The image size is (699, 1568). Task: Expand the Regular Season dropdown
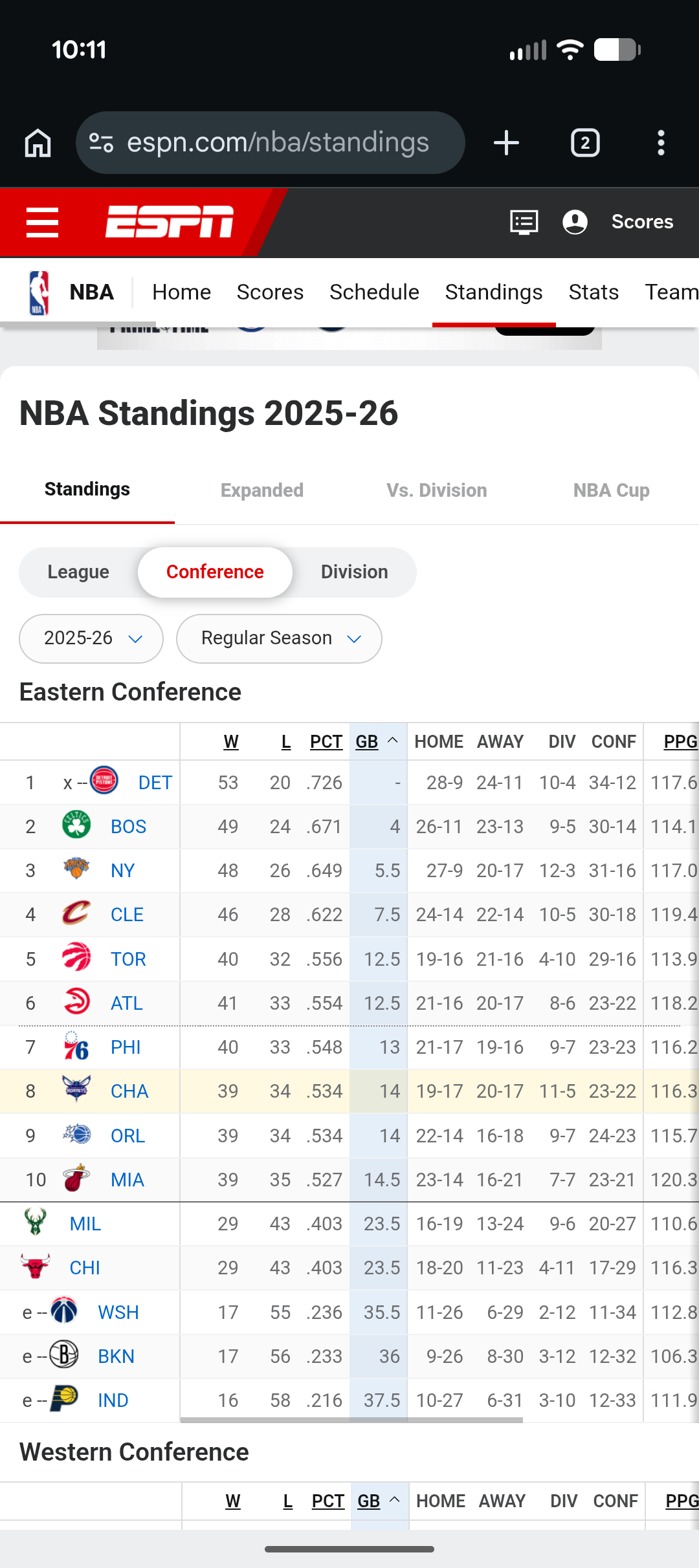coord(279,638)
